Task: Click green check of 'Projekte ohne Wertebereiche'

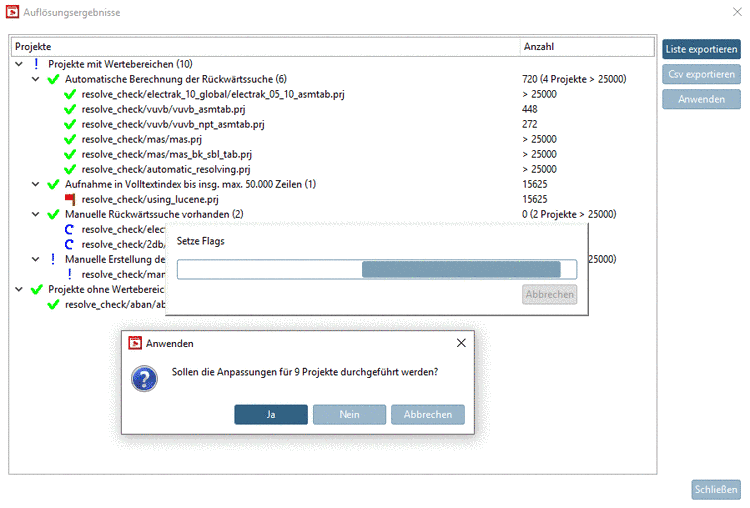Action: [36, 289]
